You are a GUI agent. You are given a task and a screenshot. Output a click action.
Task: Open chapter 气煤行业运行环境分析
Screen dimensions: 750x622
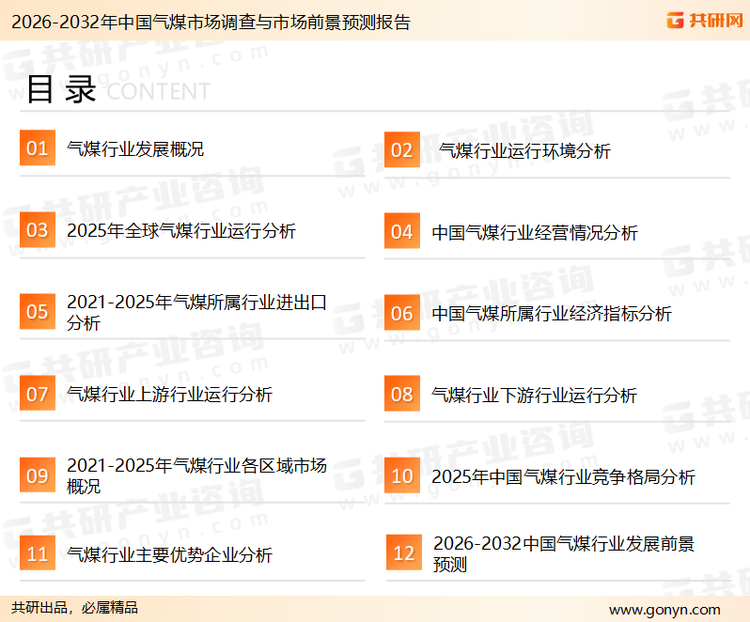coord(525,151)
